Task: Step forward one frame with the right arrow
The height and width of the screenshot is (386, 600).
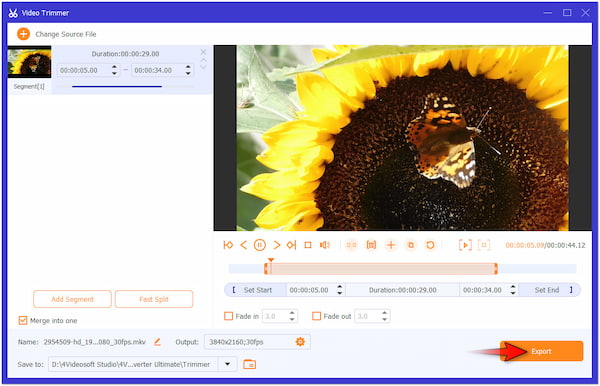Action: [x=277, y=245]
